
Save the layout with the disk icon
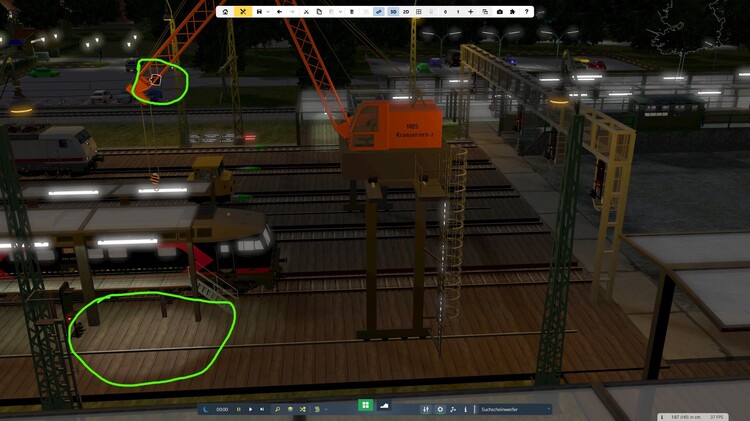tap(259, 11)
